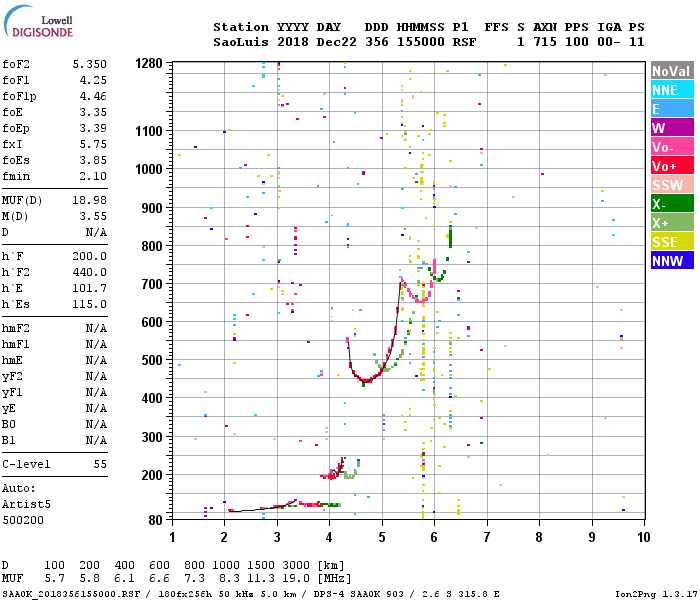Click the fxI value 5.75
The width and height of the screenshot is (700, 600).
93,144
